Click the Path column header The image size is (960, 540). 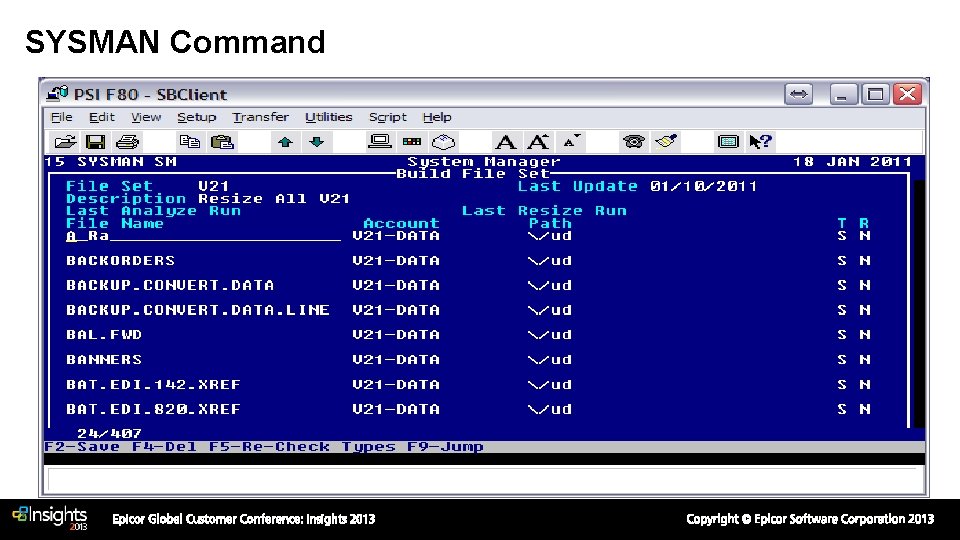[x=550, y=223]
